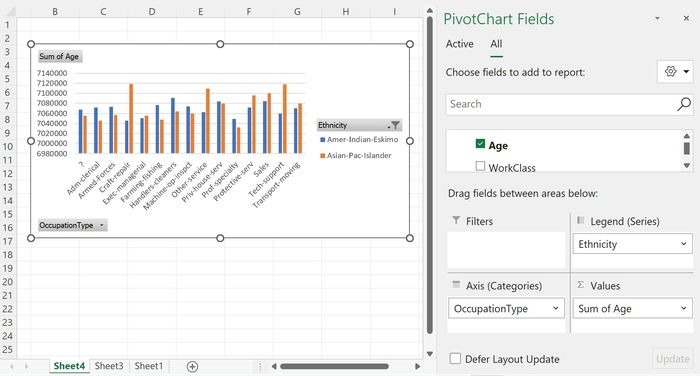Click the chart's top-left resize handle
700x376 pixels.
point(31,44)
